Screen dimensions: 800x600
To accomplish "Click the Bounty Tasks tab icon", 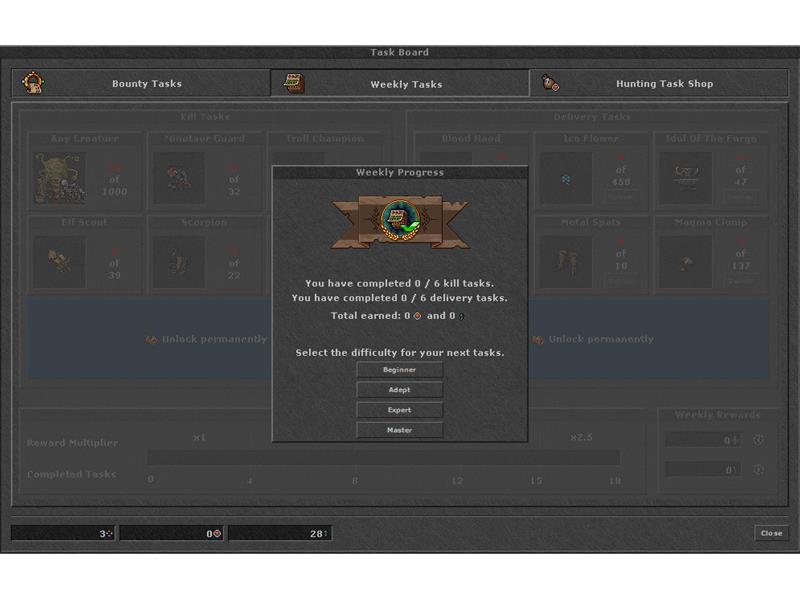I will coord(34,83).
